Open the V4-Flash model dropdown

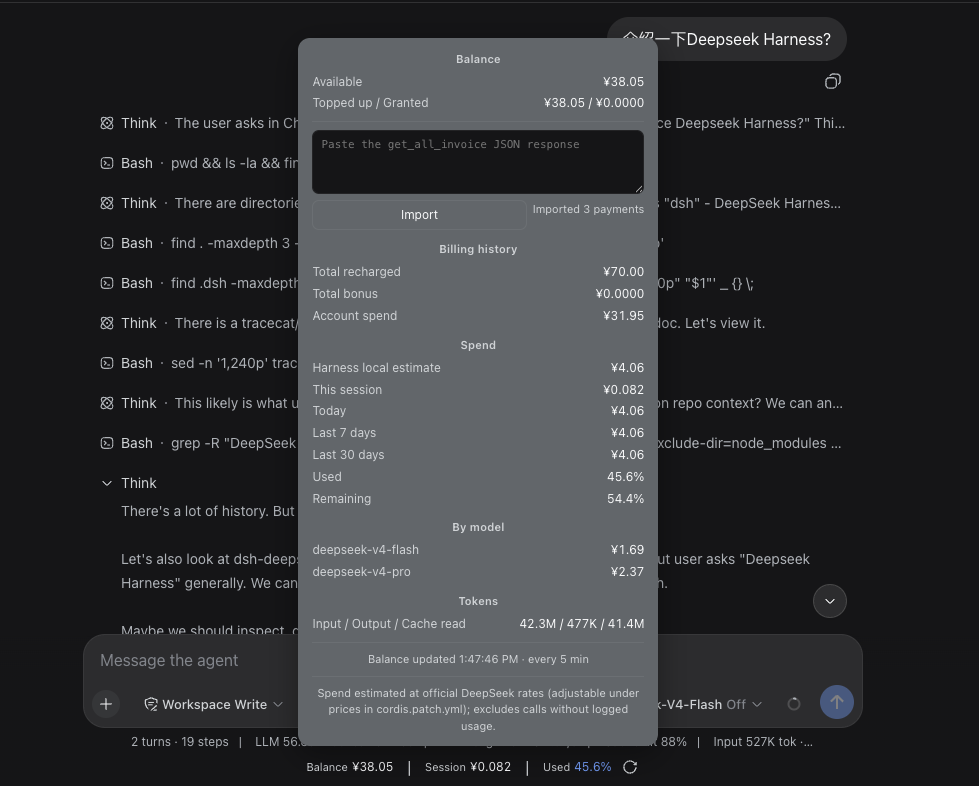tap(711, 704)
